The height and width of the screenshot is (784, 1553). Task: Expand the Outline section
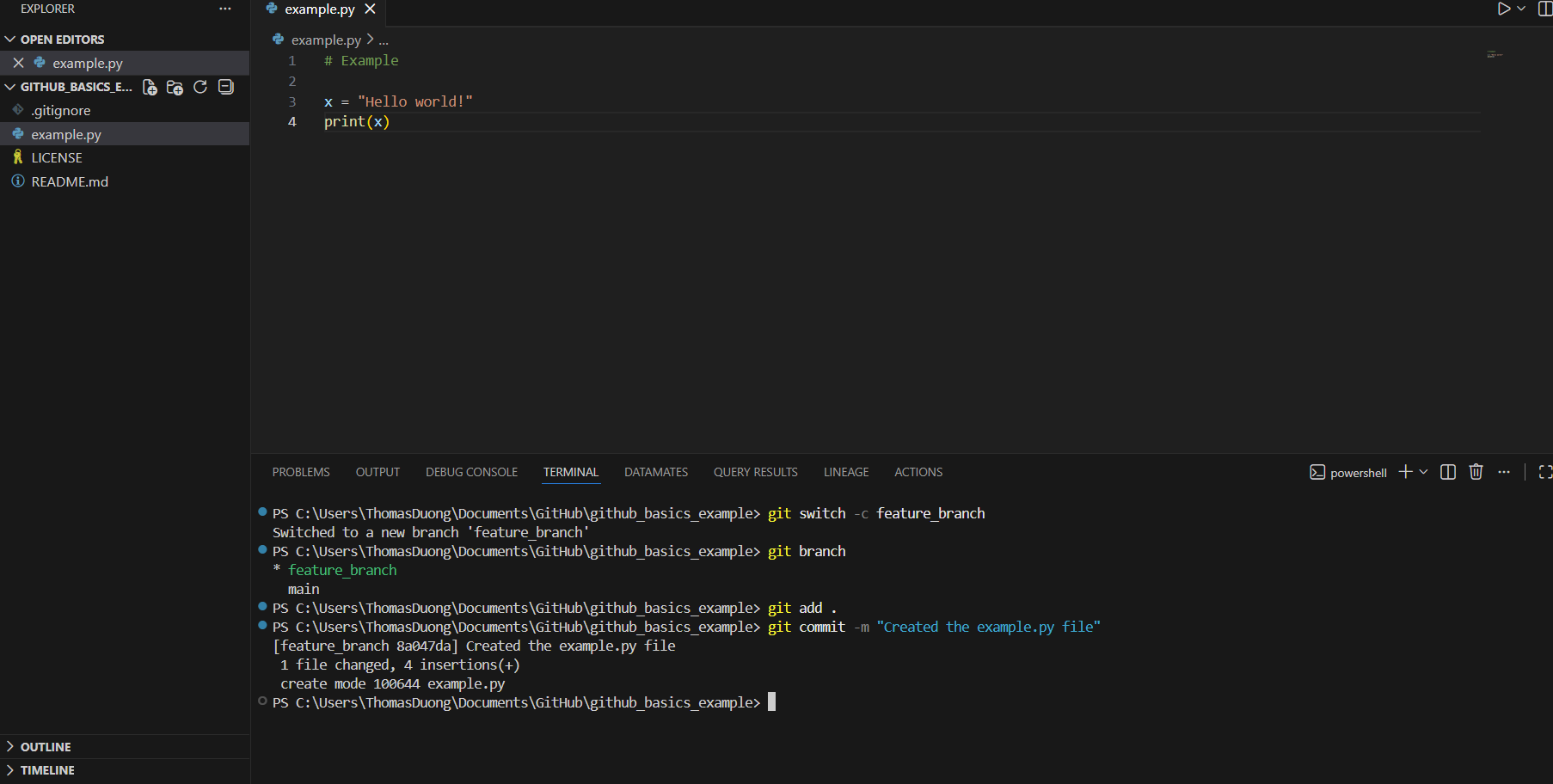coord(46,747)
